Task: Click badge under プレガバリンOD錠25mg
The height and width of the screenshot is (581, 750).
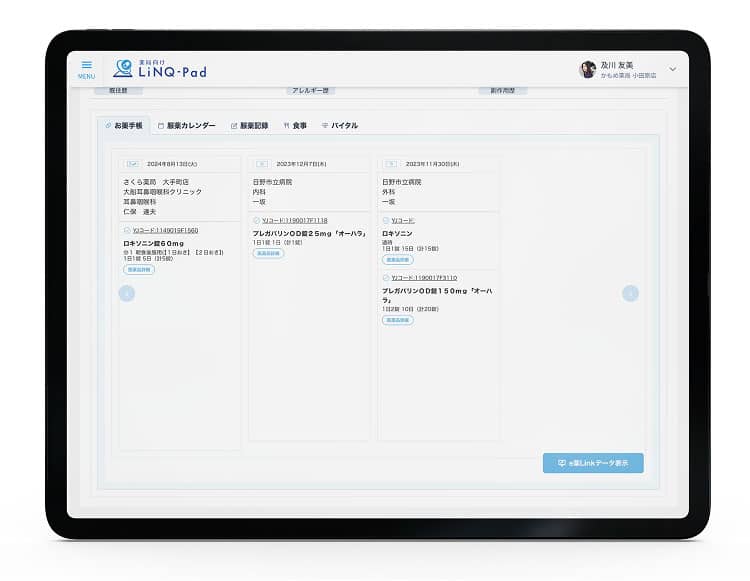Action: (268, 253)
